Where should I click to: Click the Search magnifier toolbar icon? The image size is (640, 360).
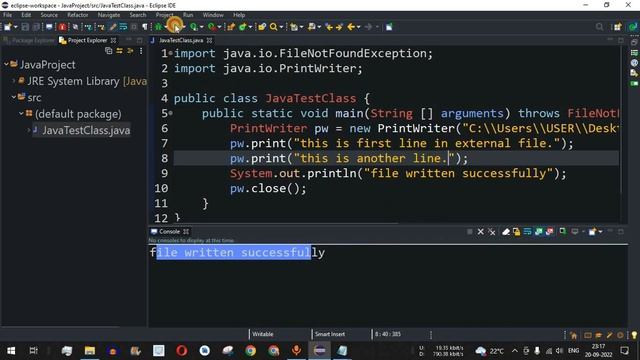[x=273, y=27]
